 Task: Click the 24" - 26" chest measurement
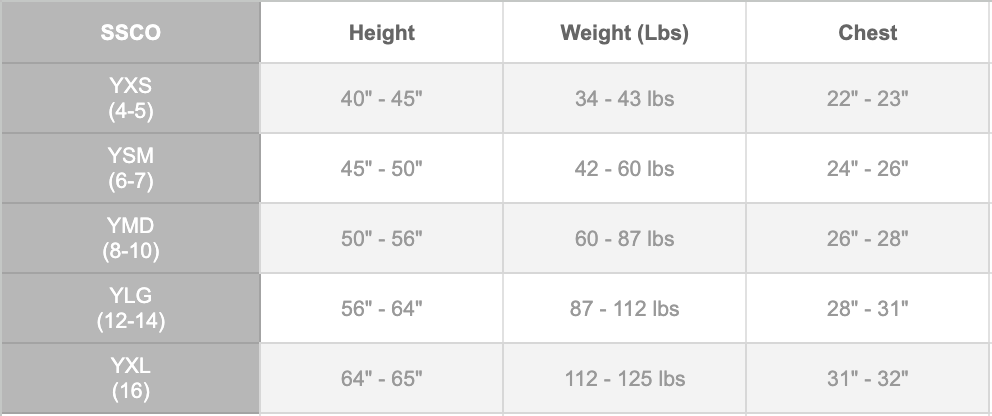(867, 168)
